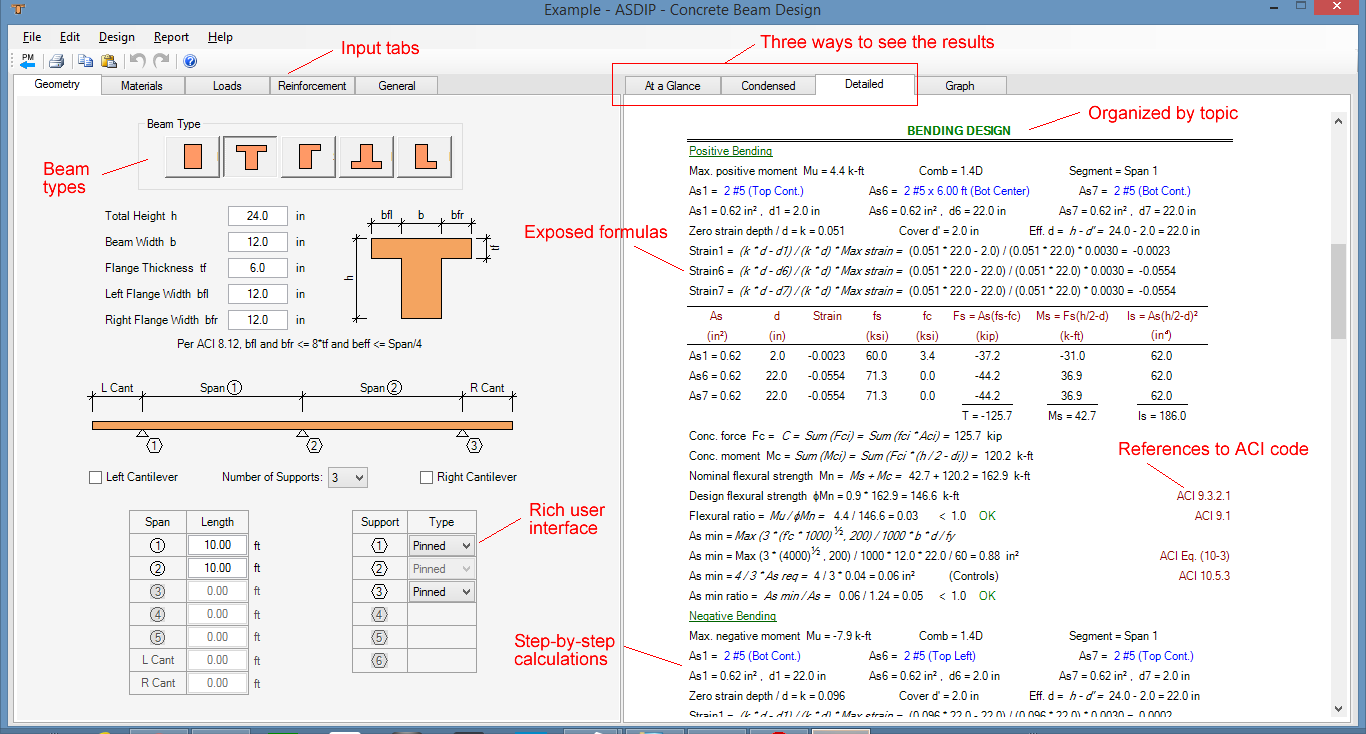Select the T-beam type

(251, 157)
